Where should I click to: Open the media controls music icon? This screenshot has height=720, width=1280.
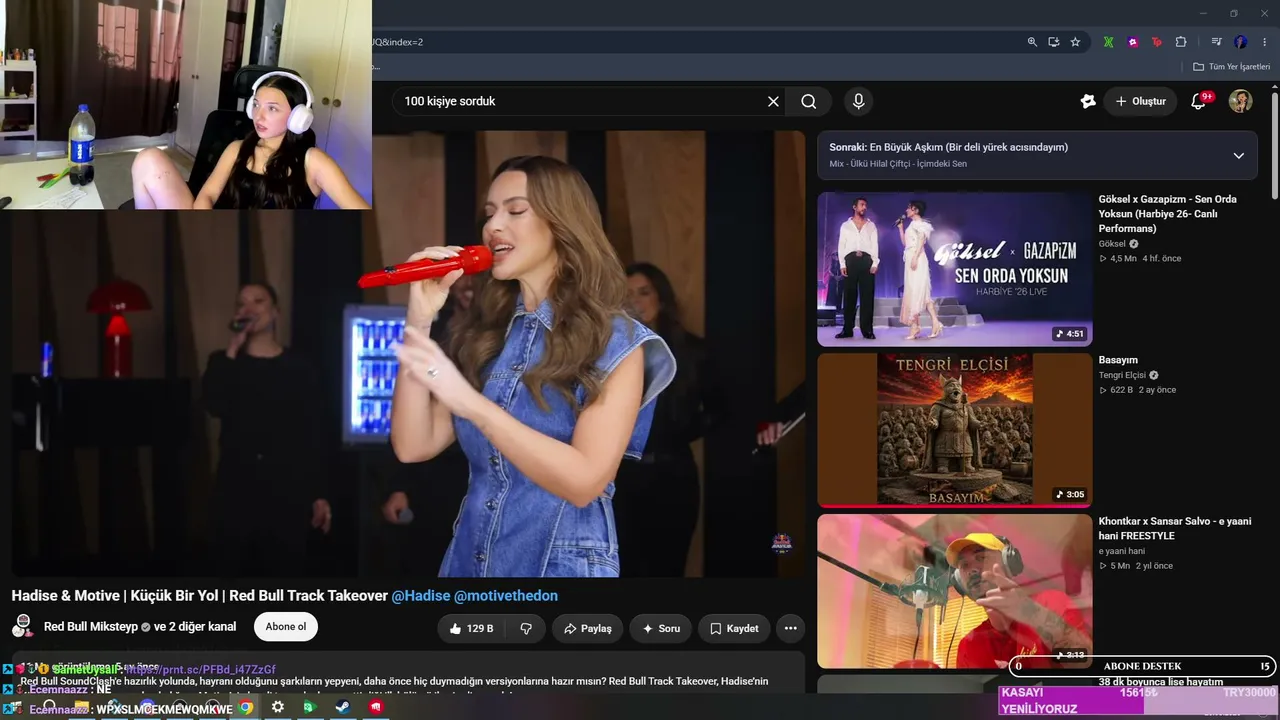(1216, 42)
